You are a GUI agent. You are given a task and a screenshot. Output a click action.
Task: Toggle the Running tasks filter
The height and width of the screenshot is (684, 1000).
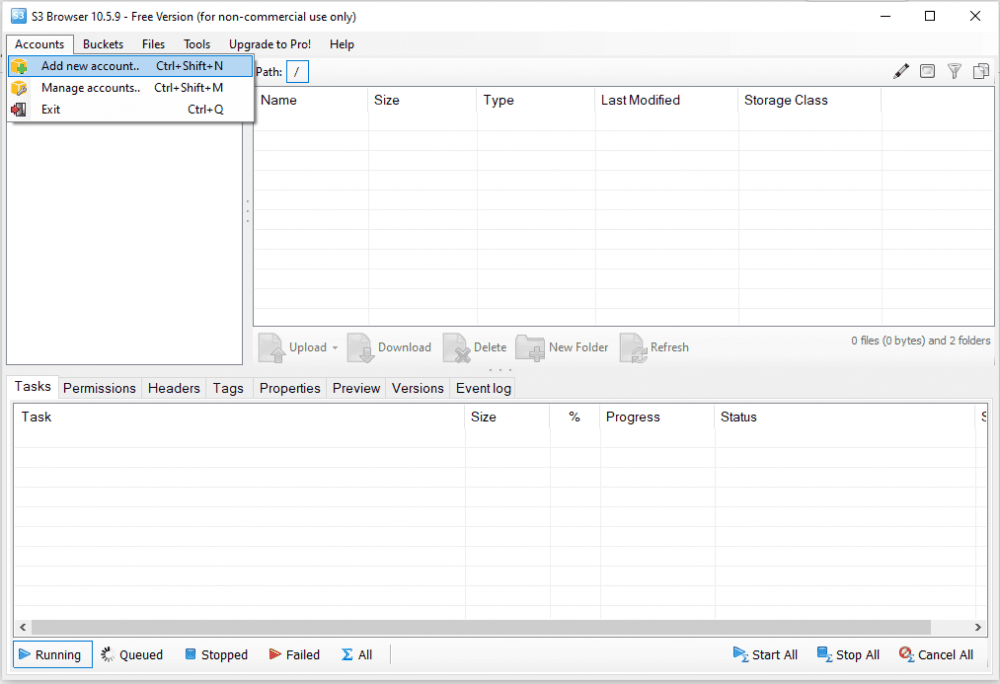52,654
